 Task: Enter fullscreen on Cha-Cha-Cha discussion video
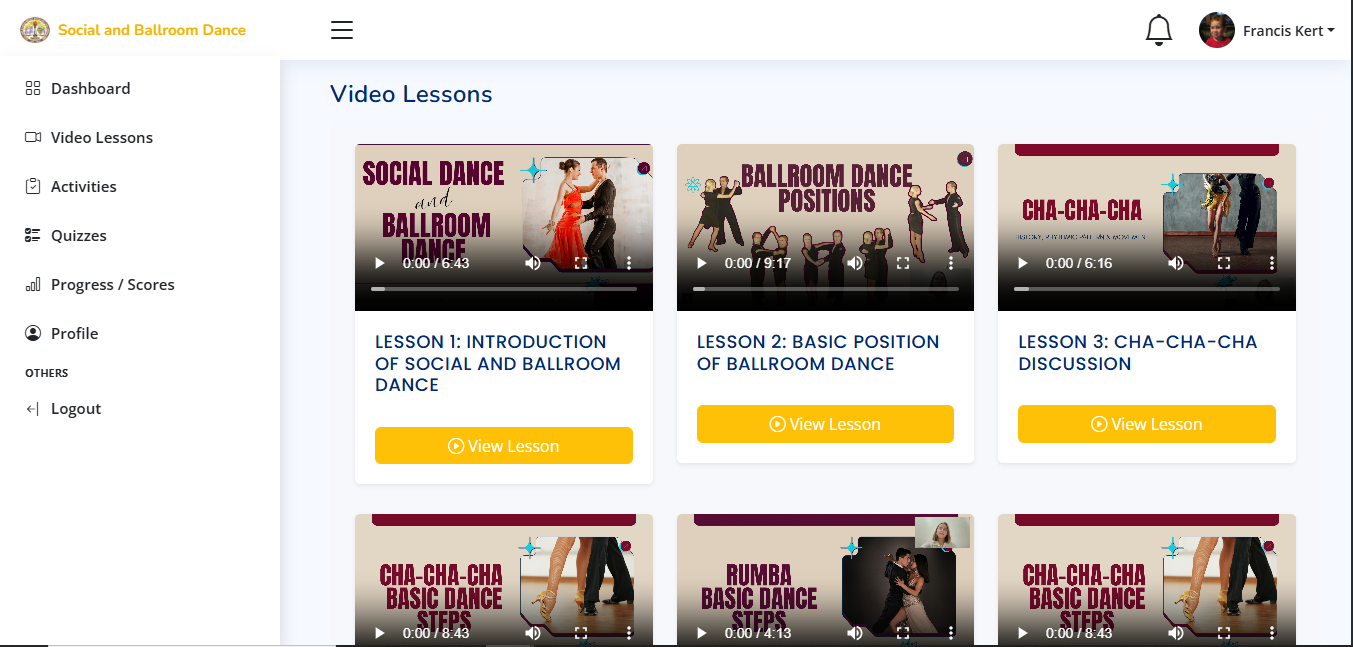pyautogui.click(x=1224, y=263)
